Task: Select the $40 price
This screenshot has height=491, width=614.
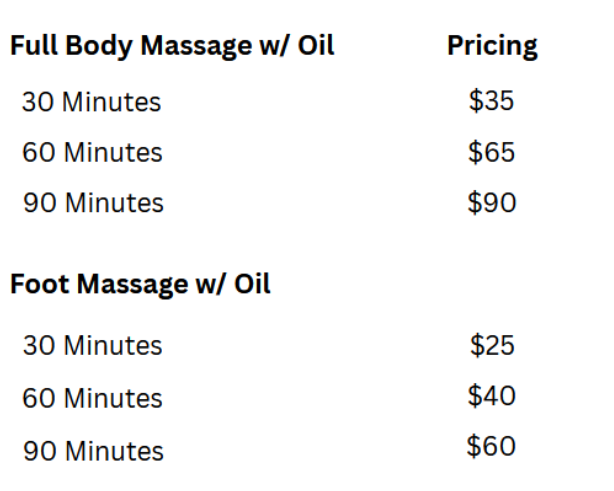Action: pyautogui.click(x=492, y=396)
